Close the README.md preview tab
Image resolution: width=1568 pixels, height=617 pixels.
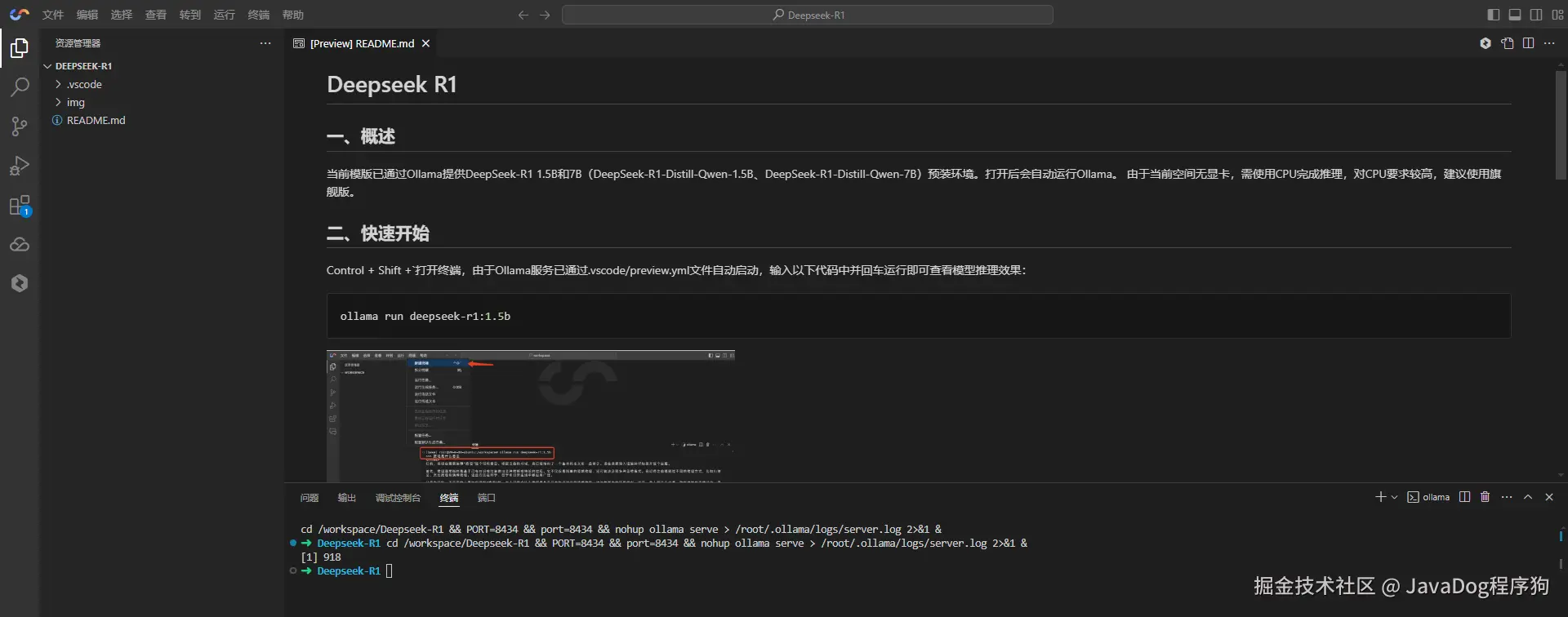425,43
